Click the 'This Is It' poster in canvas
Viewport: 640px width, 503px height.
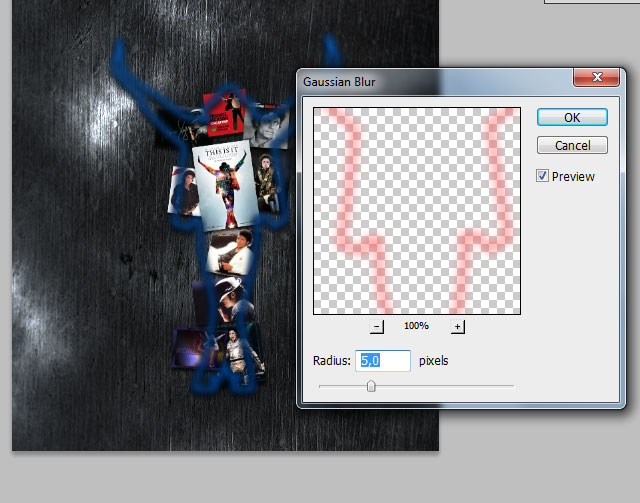point(225,186)
